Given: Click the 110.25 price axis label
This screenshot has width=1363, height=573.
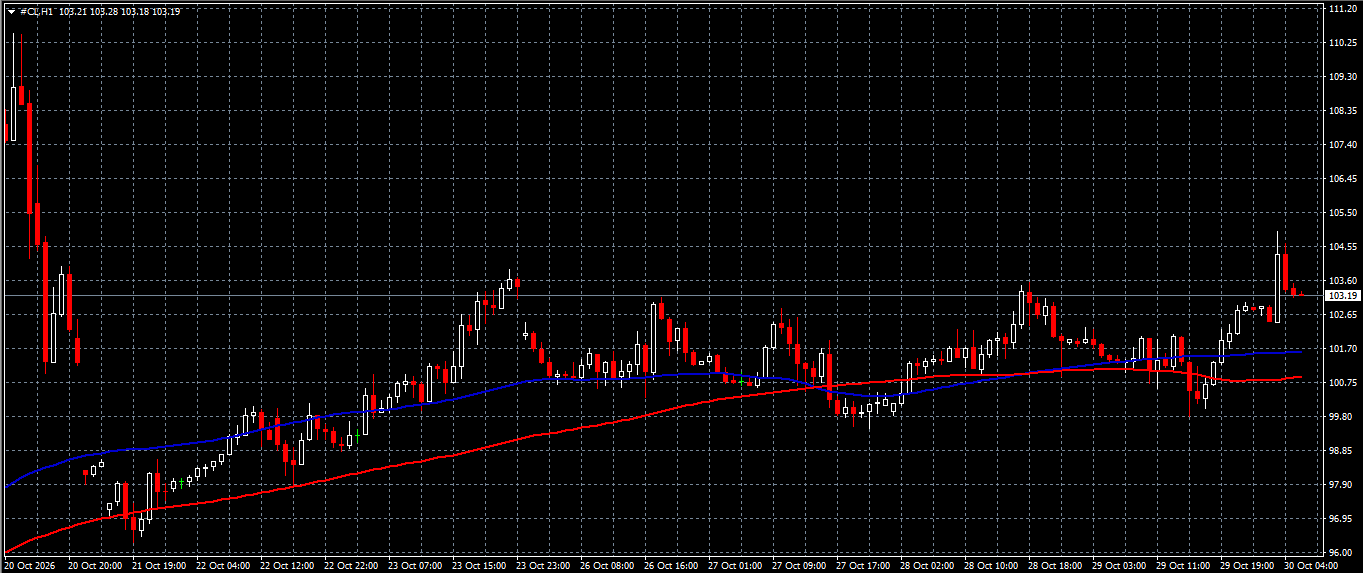Looking at the screenshot, I should pos(1341,42).
